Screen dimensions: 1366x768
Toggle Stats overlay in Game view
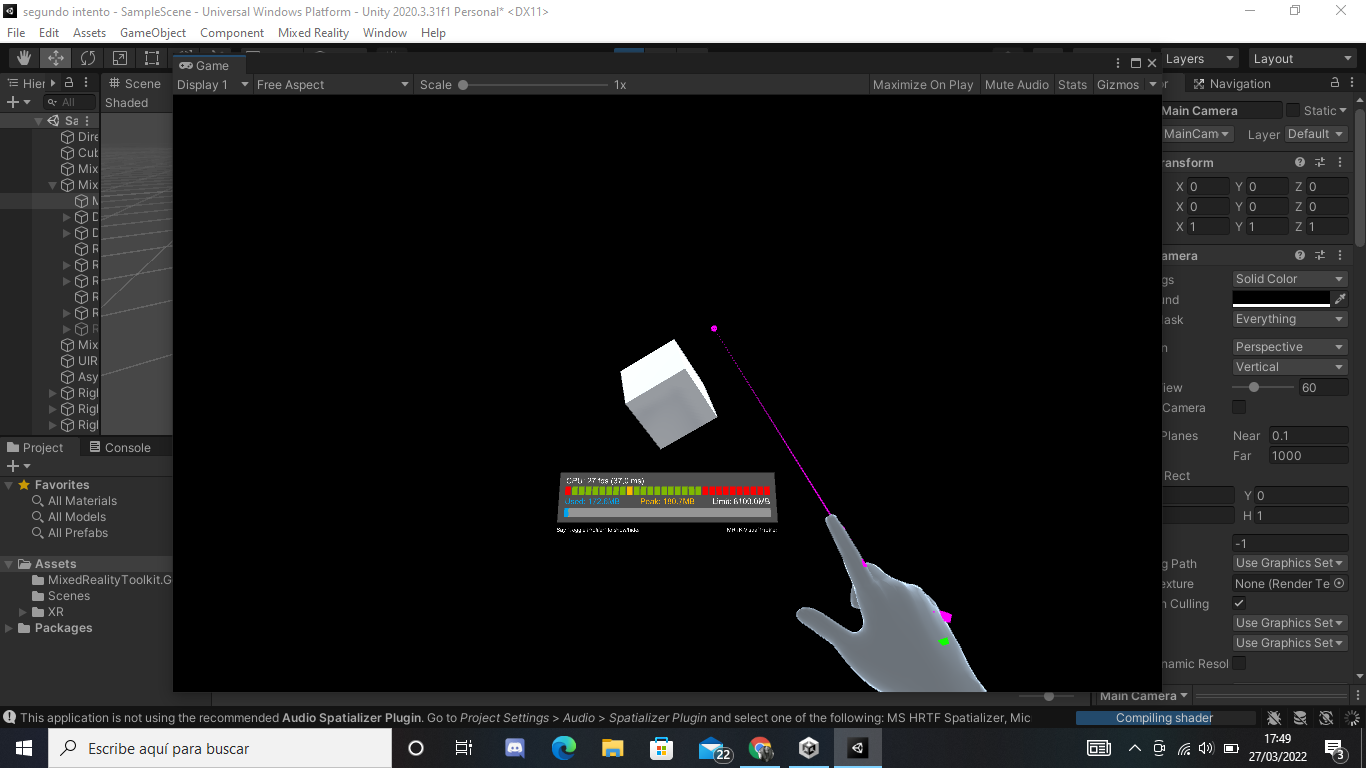tap(1072, 85)
